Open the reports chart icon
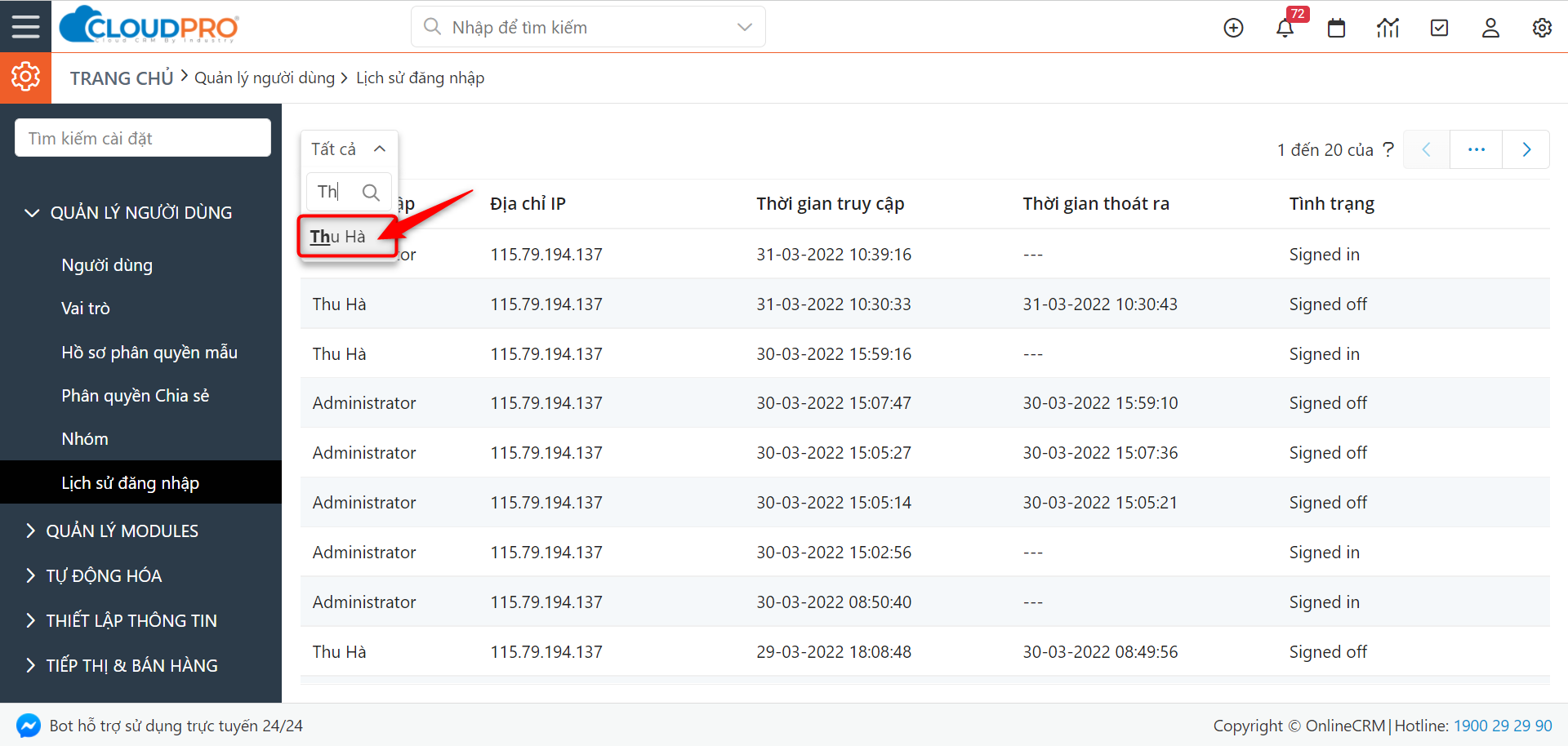The height and width of the screenshot is (746, 1568). (1388, 28)
